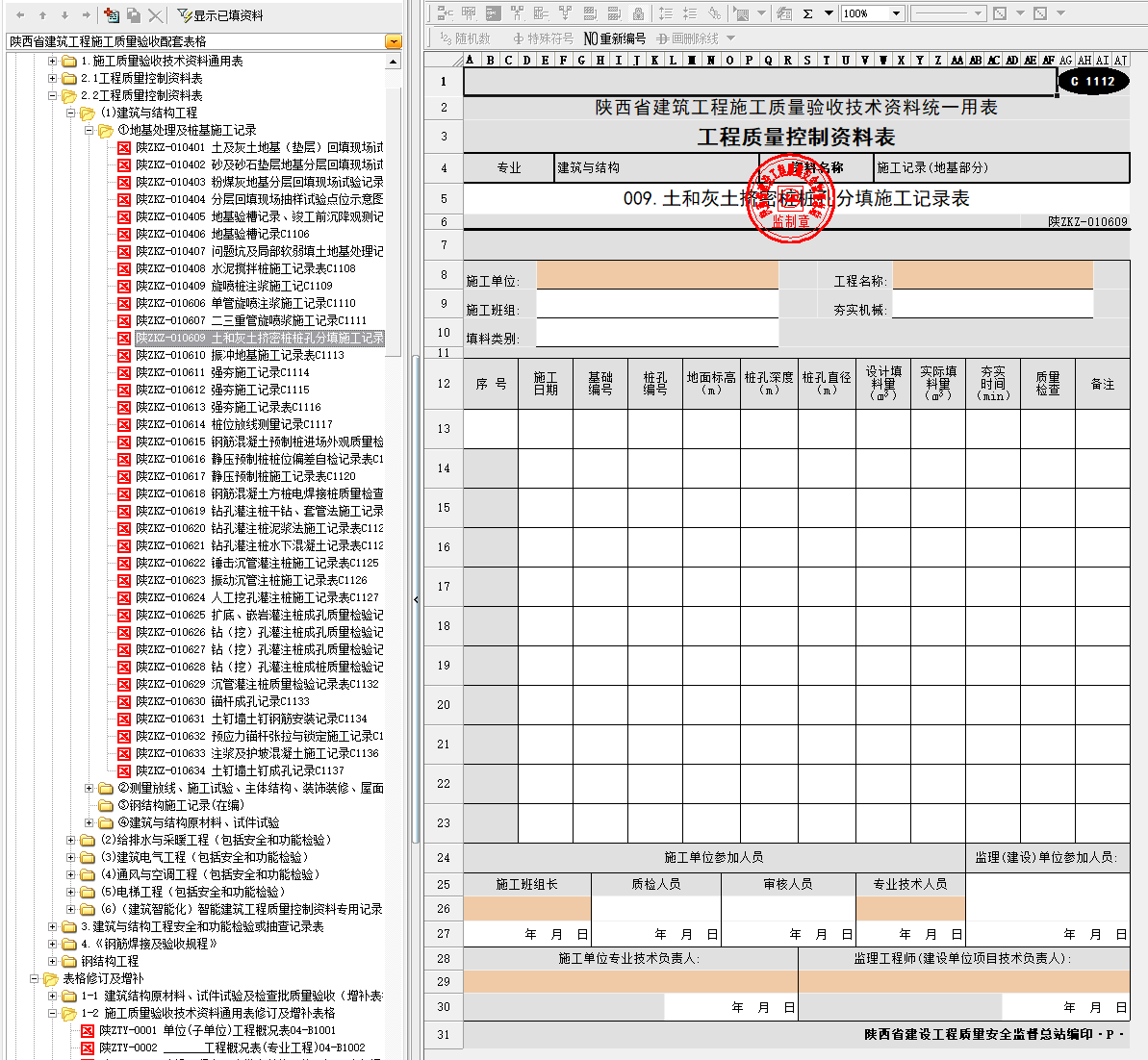The image size is (1148, 1060).
Task: Expand the ②测量放线、施工试验 node
Action: pyautogui.click(x=89, y=789)
